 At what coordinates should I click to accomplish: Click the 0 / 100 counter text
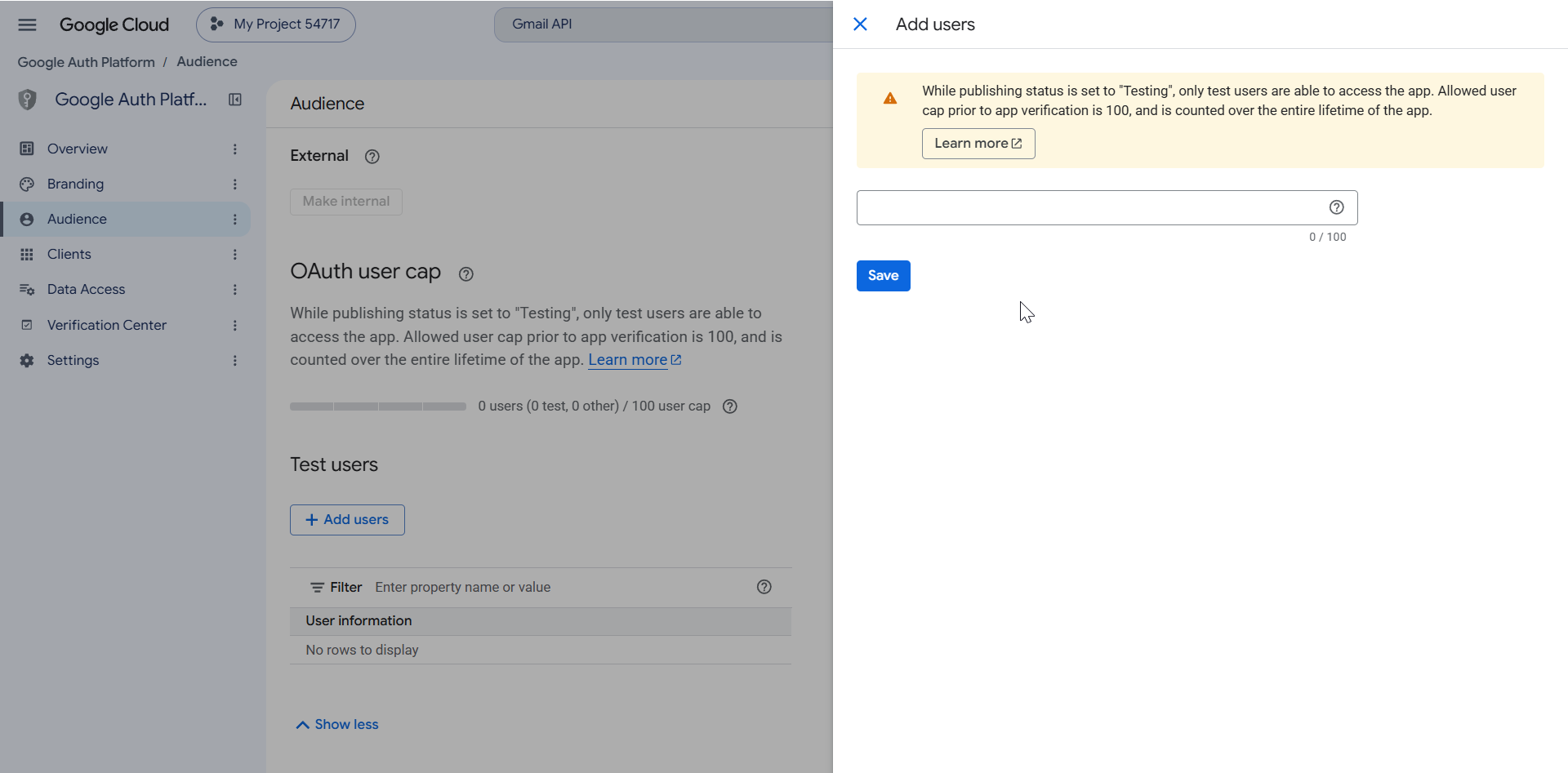[x=1328, y=238]
